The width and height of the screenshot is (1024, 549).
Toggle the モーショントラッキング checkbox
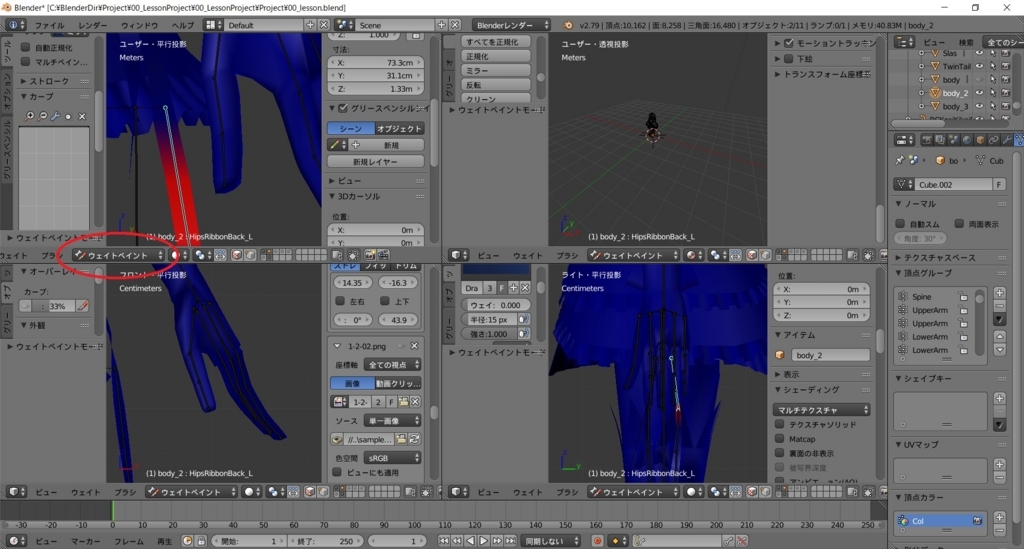coord(789,43)
